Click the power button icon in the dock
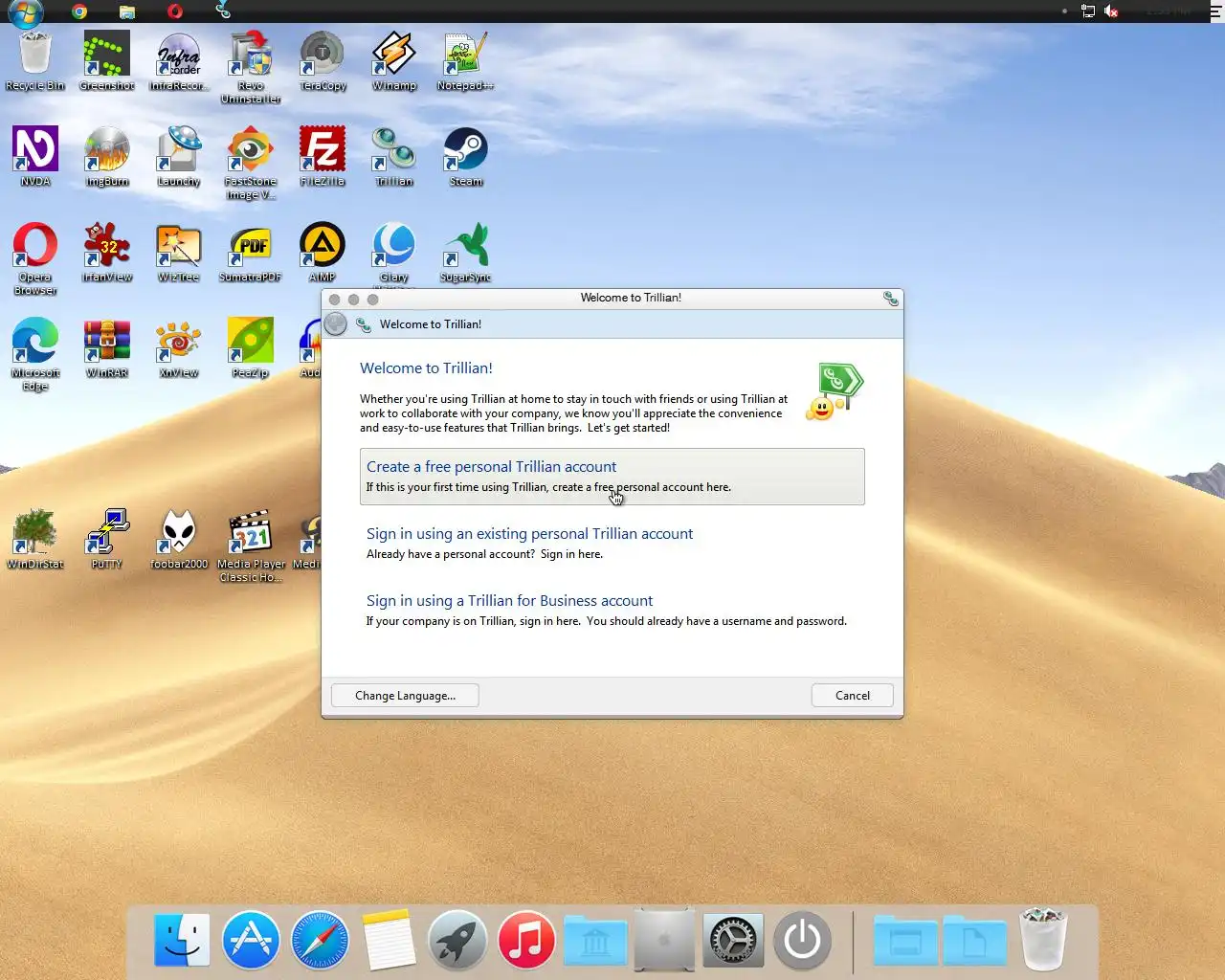The height and width of the screenshot is (980, 1225). [802, 940]
